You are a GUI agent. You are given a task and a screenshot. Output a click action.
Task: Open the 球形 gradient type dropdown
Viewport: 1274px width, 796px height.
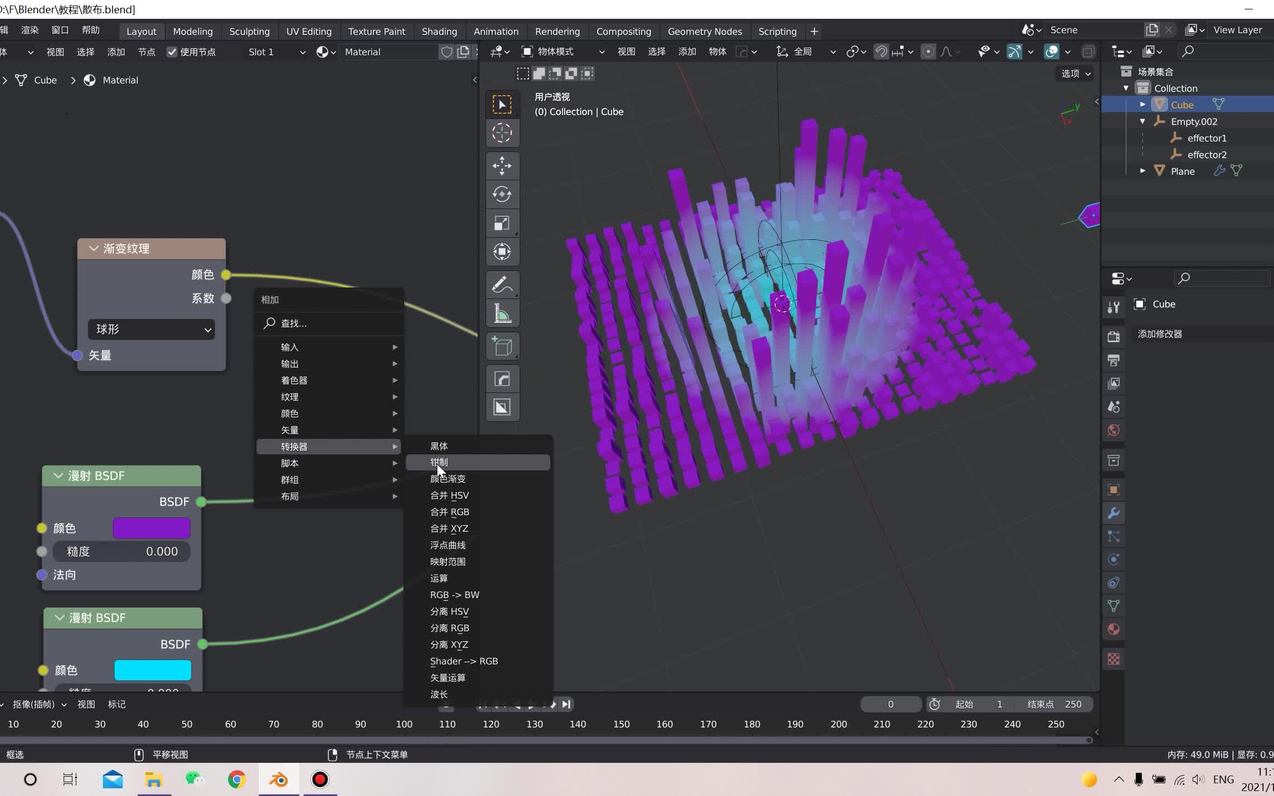[152, 329]
